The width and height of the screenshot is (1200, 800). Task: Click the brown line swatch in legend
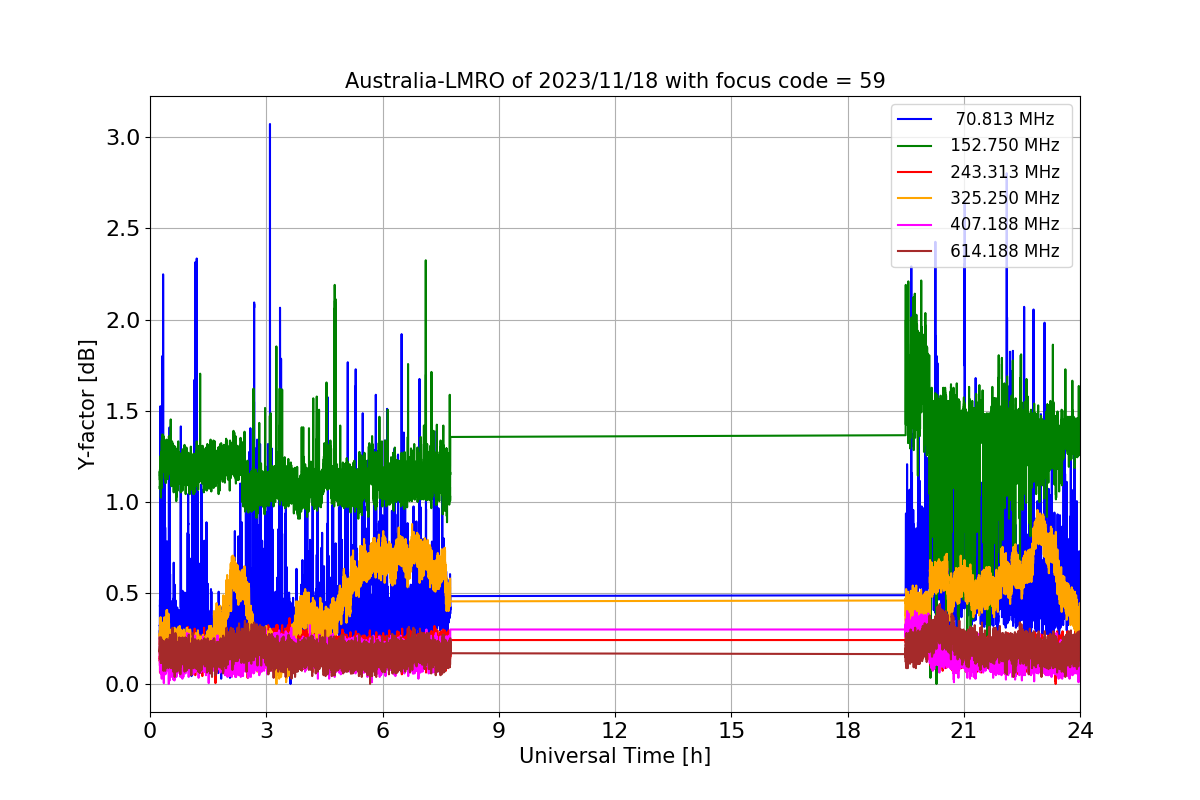click(915, 251)
